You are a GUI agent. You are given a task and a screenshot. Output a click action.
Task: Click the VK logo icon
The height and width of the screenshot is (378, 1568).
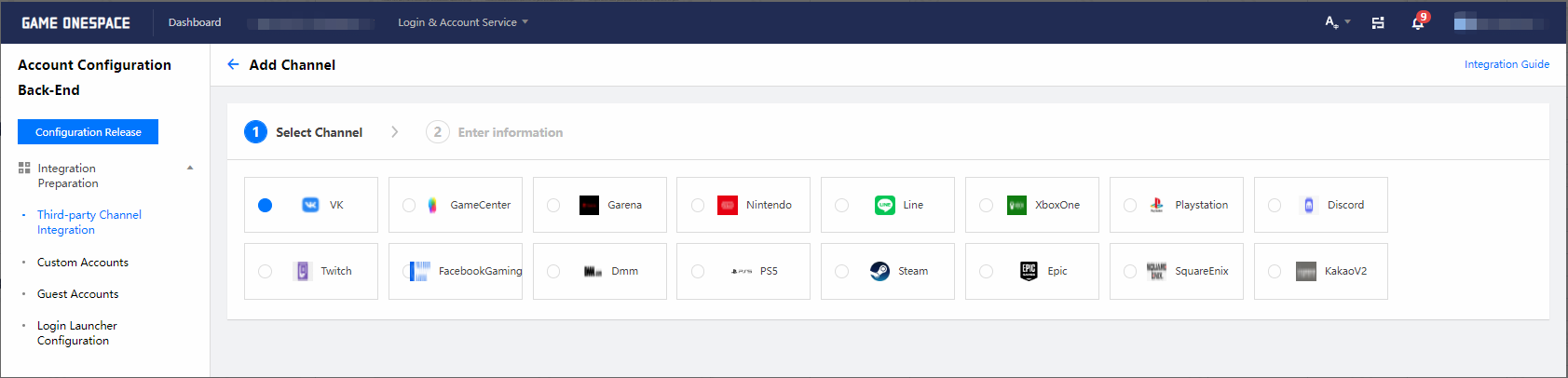click(310, 205)
